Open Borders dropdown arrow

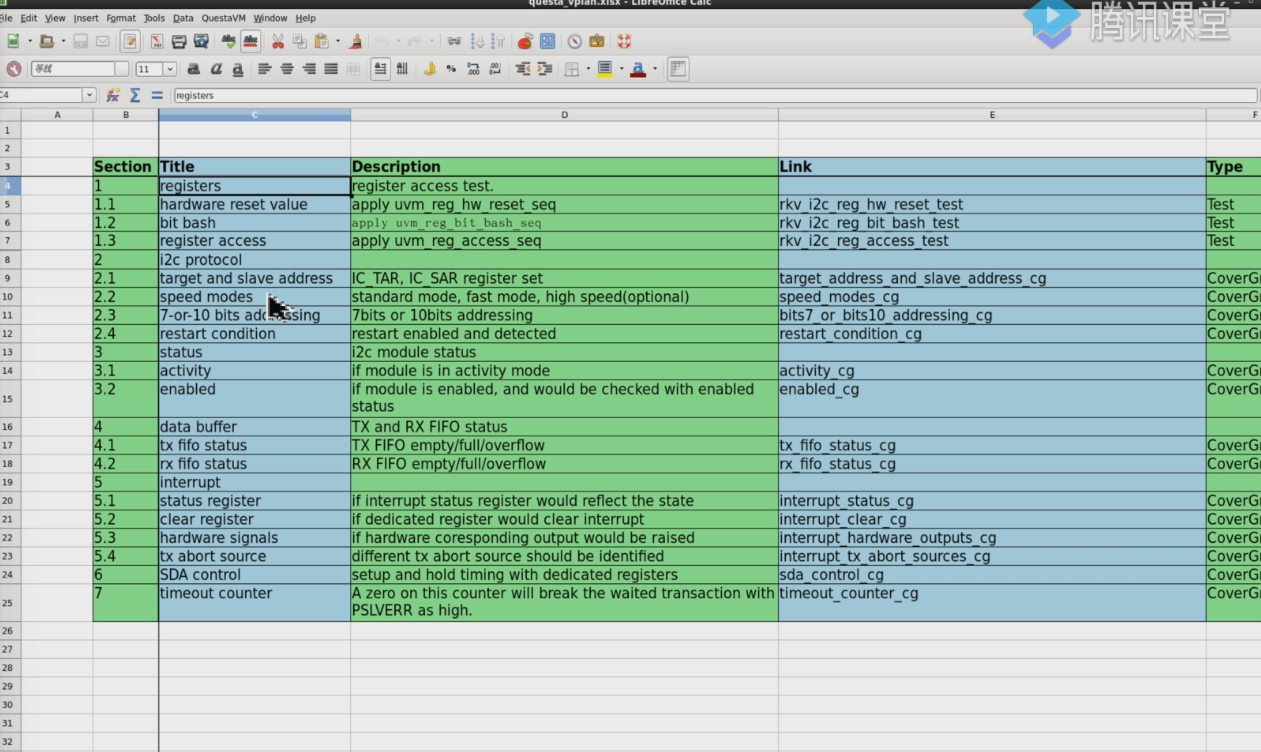coord(588,69)
